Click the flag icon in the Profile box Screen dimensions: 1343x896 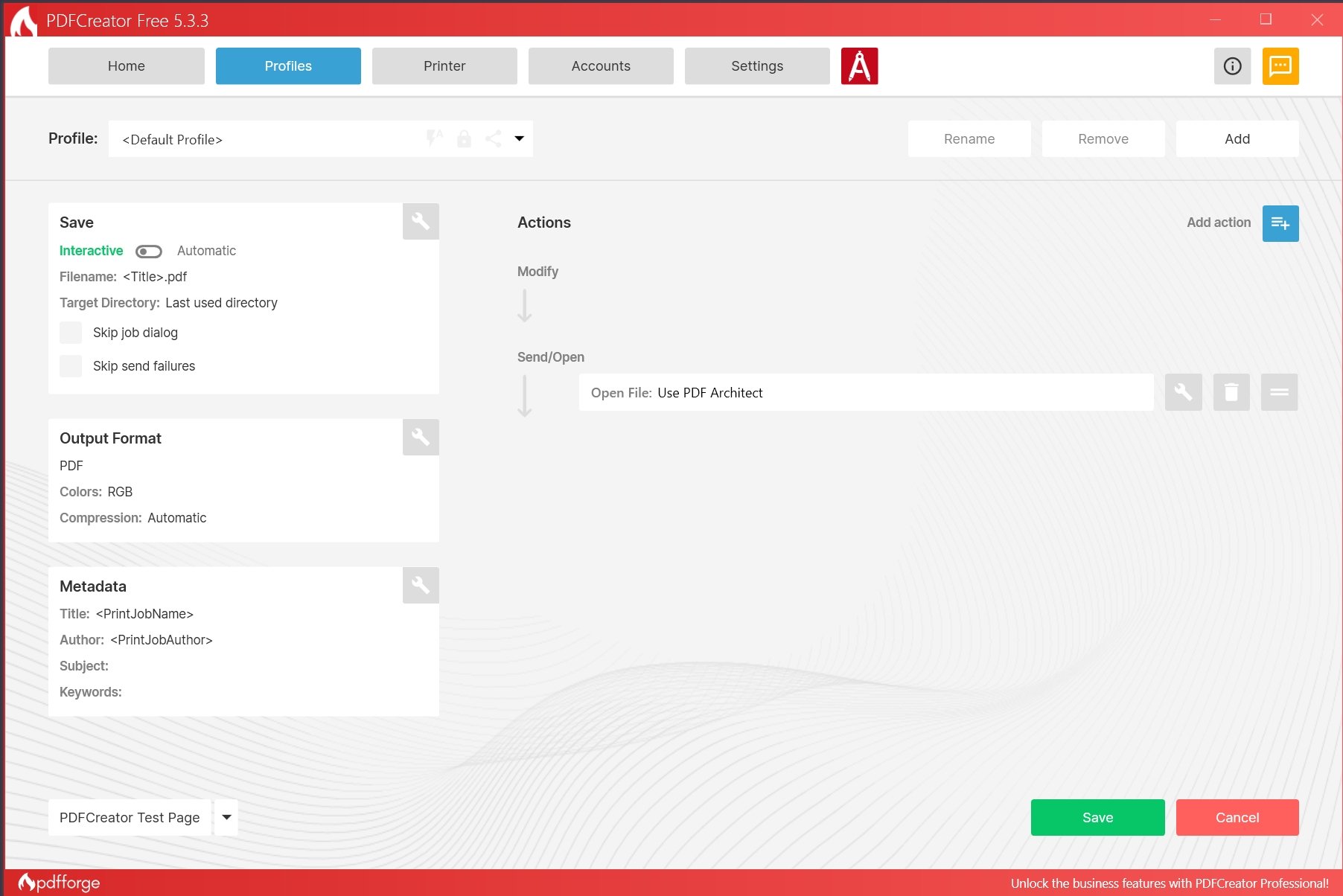435,138
